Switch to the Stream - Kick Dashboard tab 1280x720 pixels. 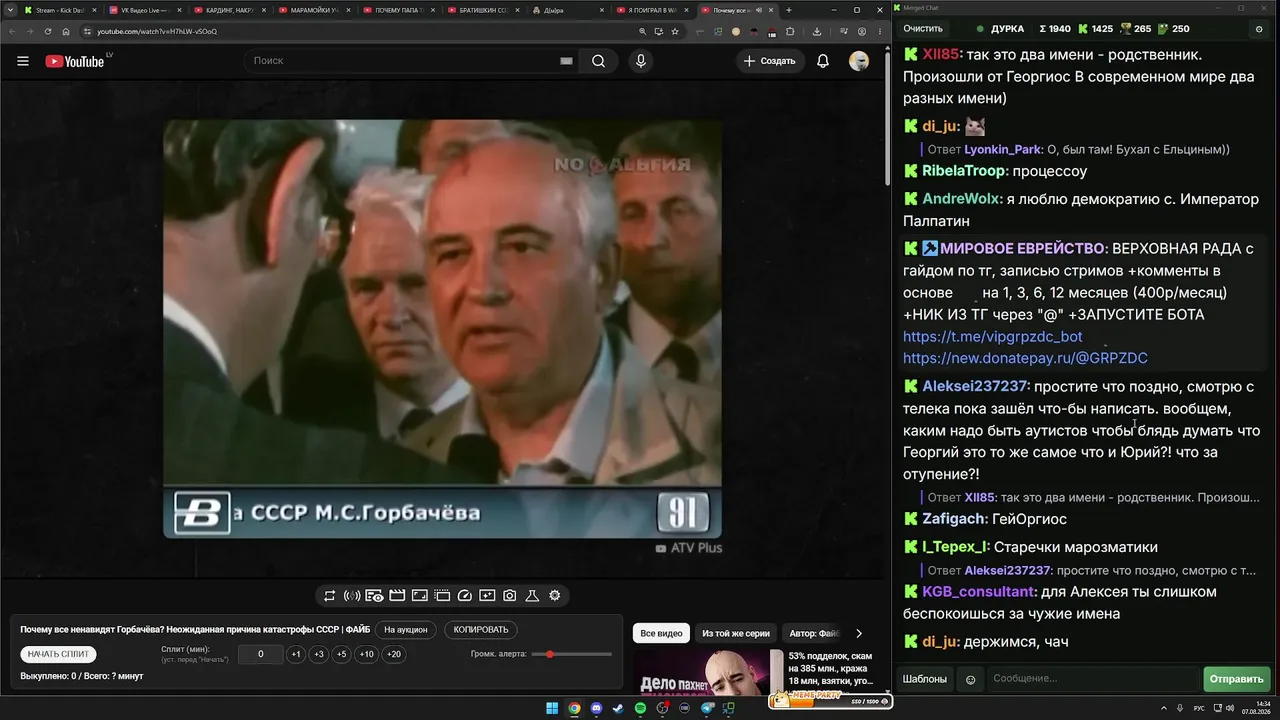[x=58, y=10]
